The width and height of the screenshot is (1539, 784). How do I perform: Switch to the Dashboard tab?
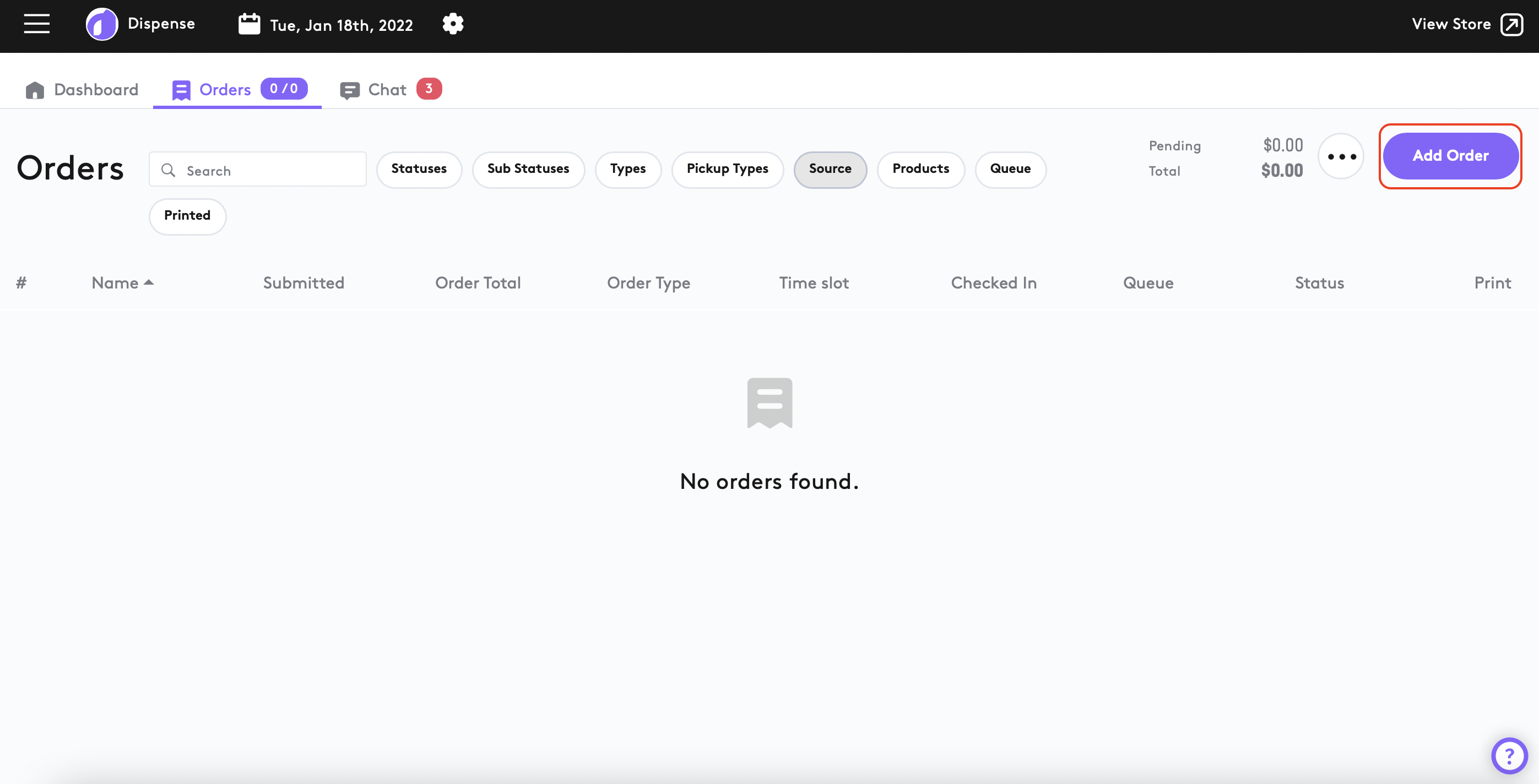(x=83, y=90)
